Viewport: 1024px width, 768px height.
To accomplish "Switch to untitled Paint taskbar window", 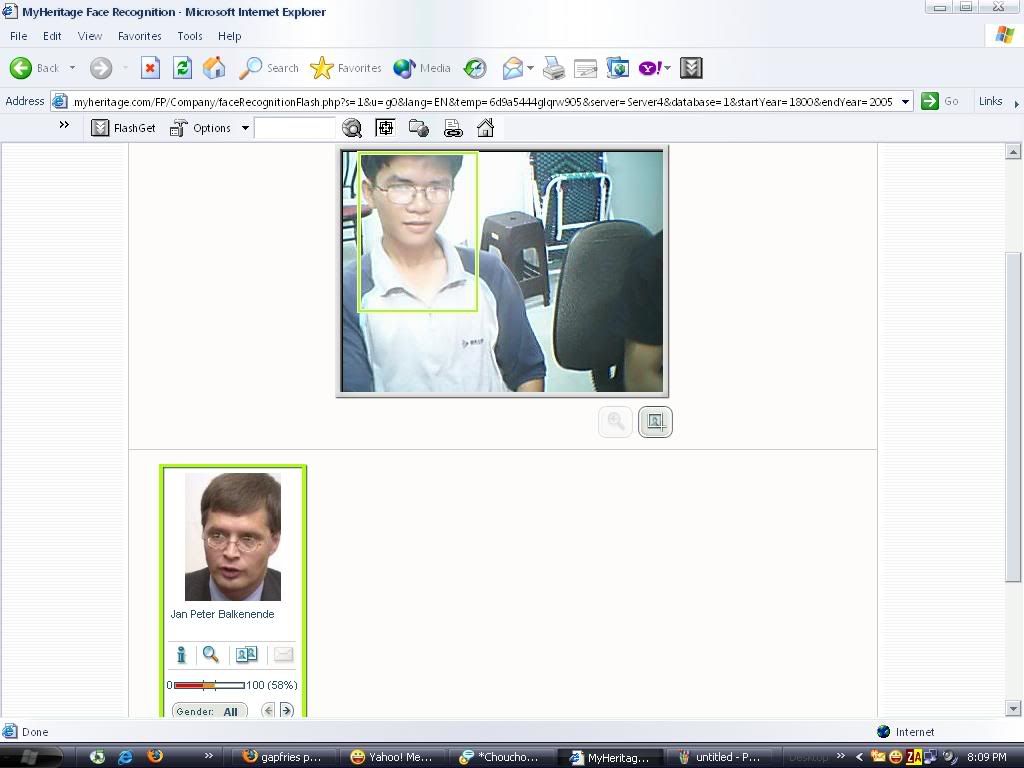I will pos(721,757).
